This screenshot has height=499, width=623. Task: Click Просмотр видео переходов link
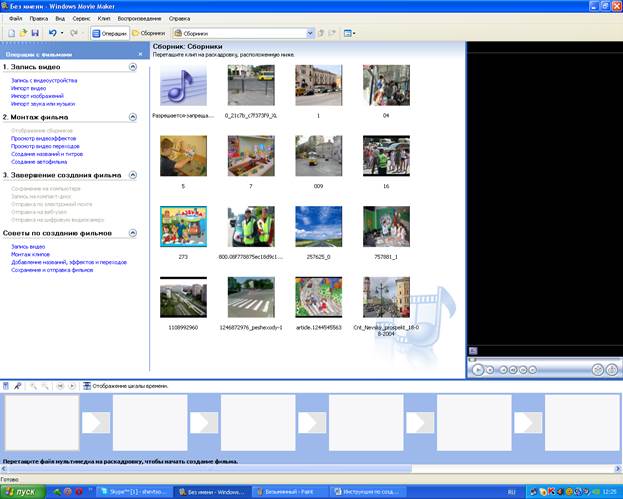pos(45,146)
